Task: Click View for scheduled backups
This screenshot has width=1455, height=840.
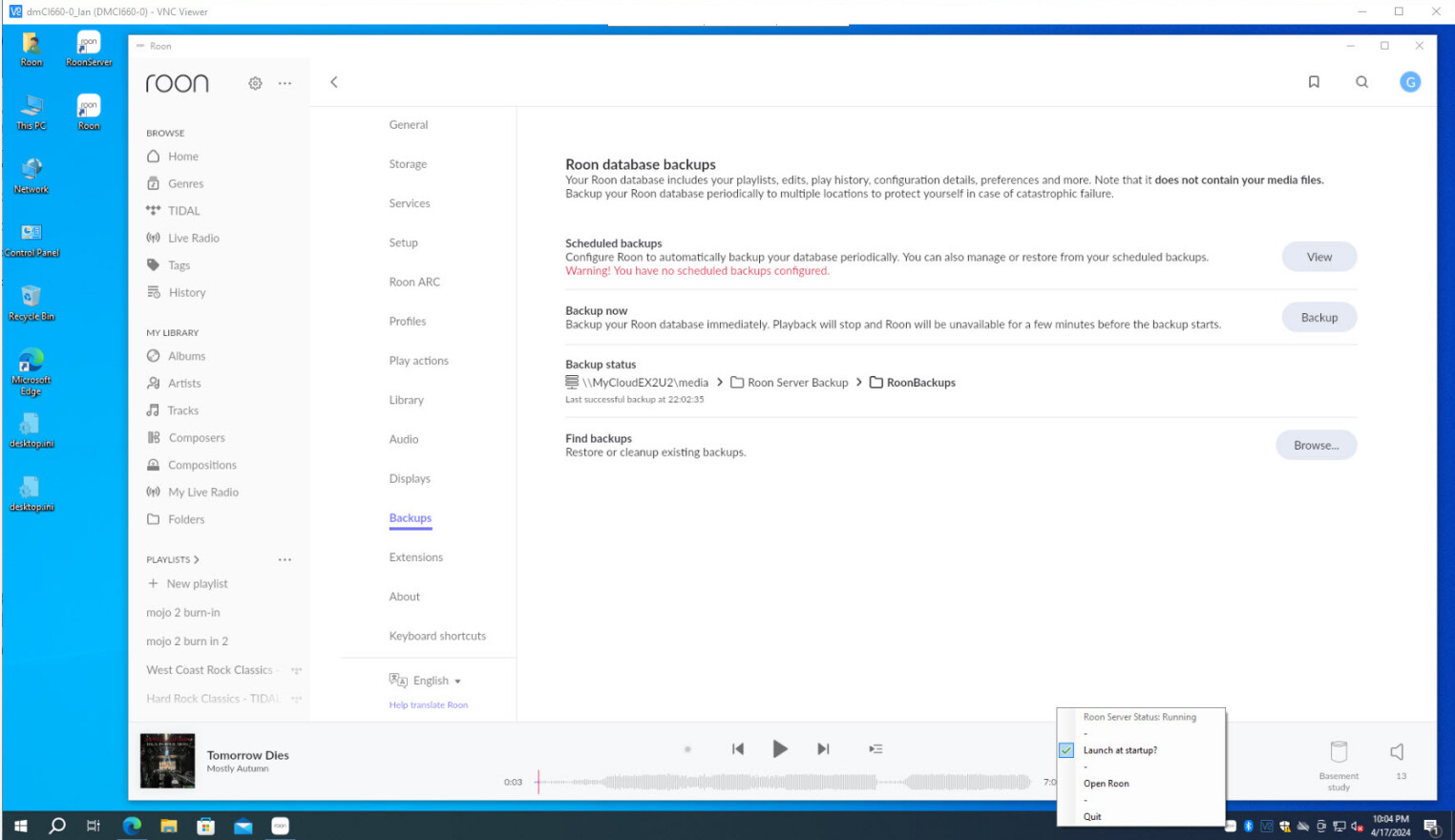Action: point(1318,257)
